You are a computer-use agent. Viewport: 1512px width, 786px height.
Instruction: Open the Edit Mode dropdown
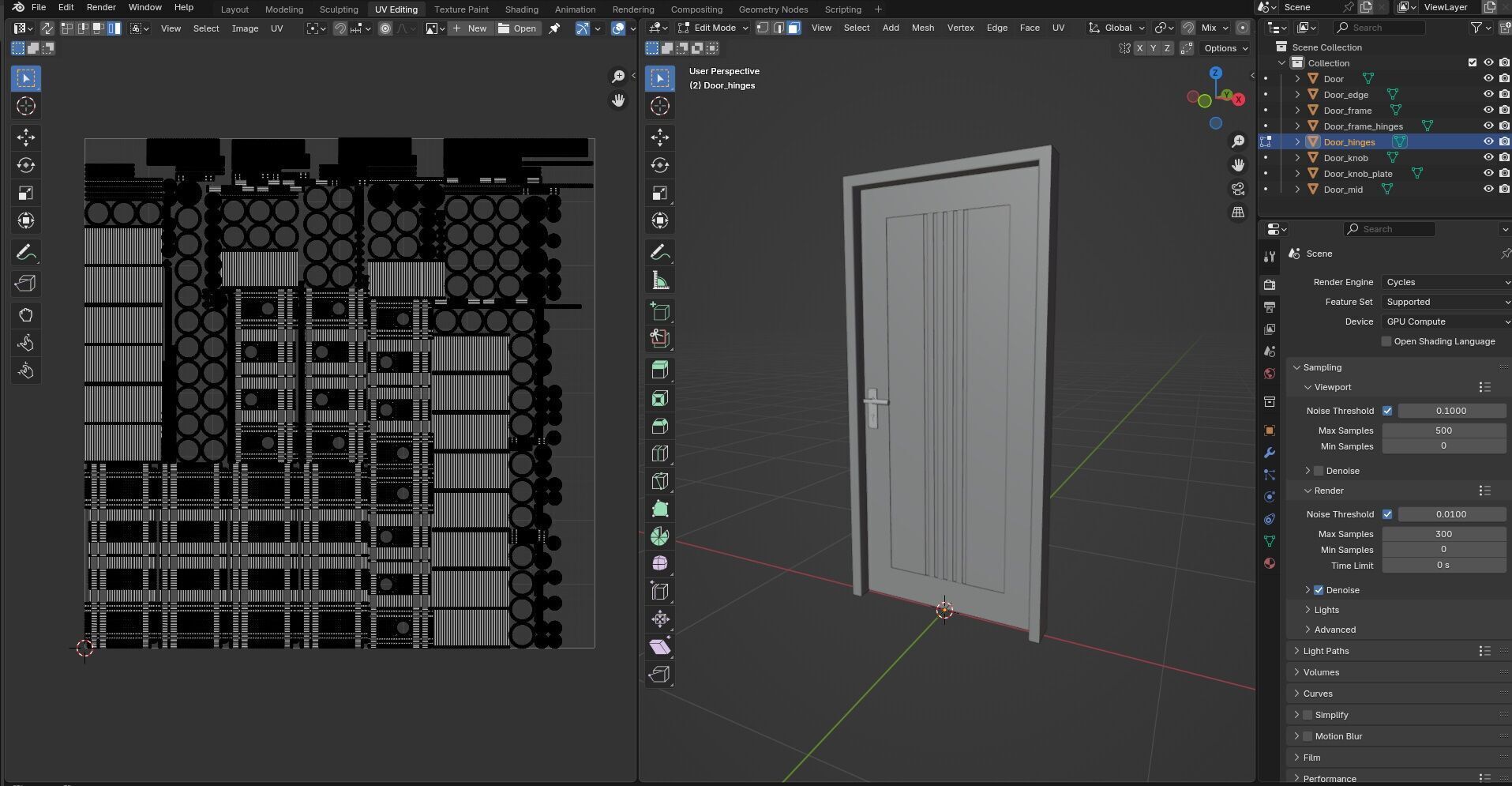[713, 28]
